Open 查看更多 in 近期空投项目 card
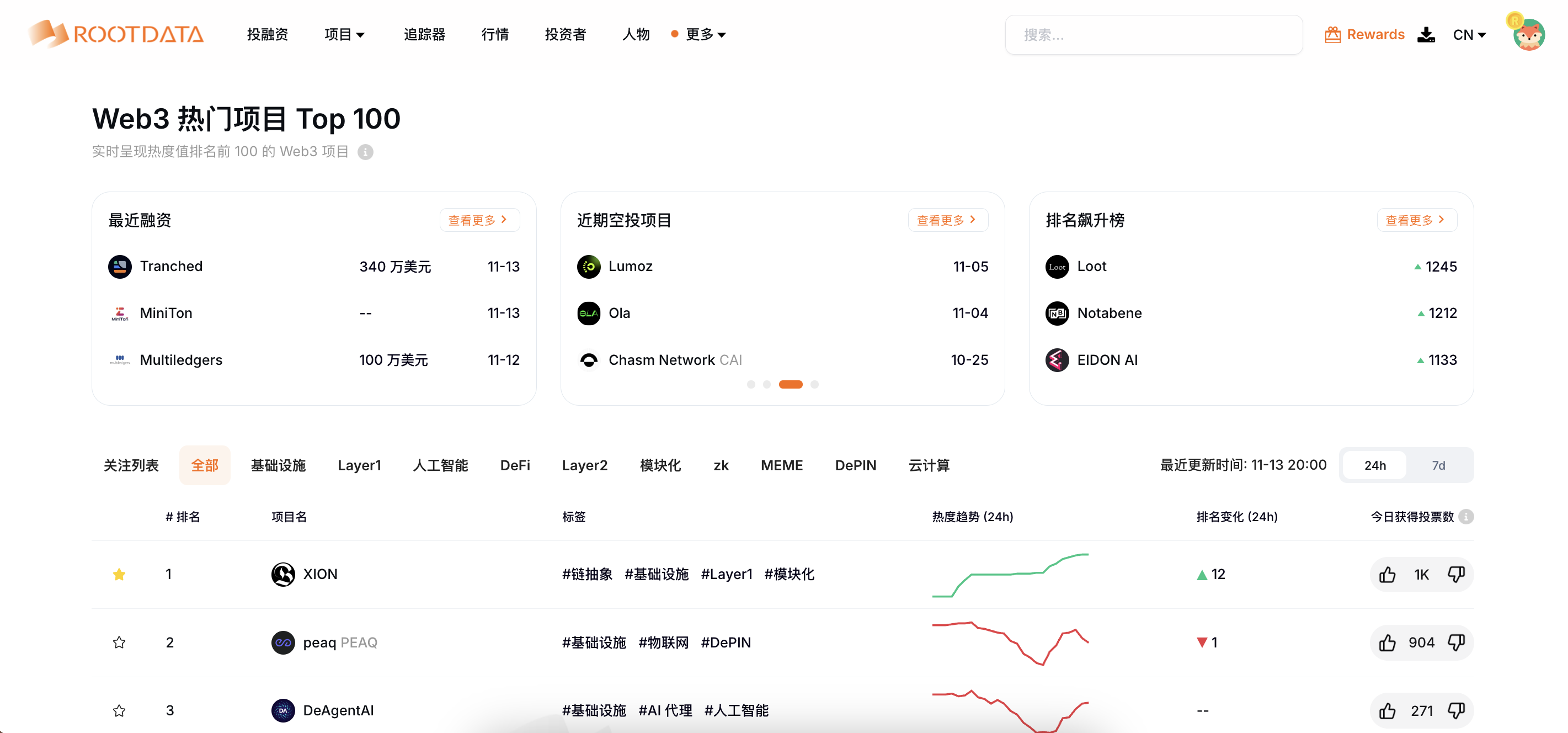1568x733 pixels. [948, 220]
